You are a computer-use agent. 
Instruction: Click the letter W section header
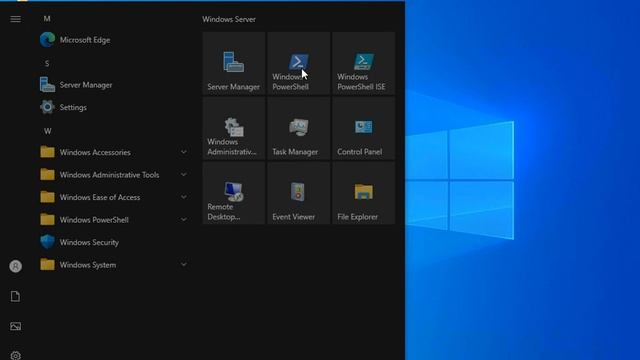click(47, 131)
